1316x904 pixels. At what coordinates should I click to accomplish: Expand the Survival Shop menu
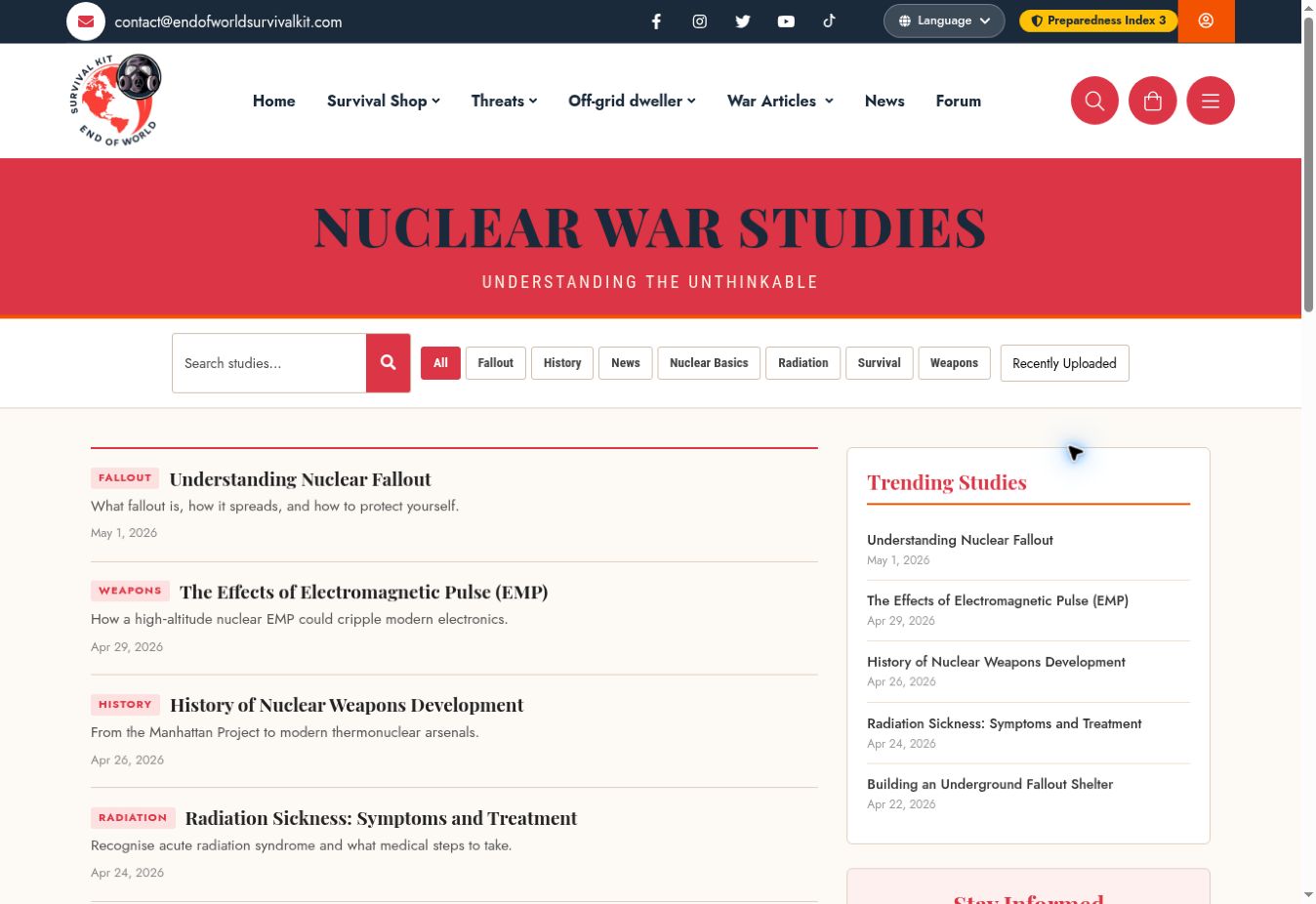click(x=384, y=101)
